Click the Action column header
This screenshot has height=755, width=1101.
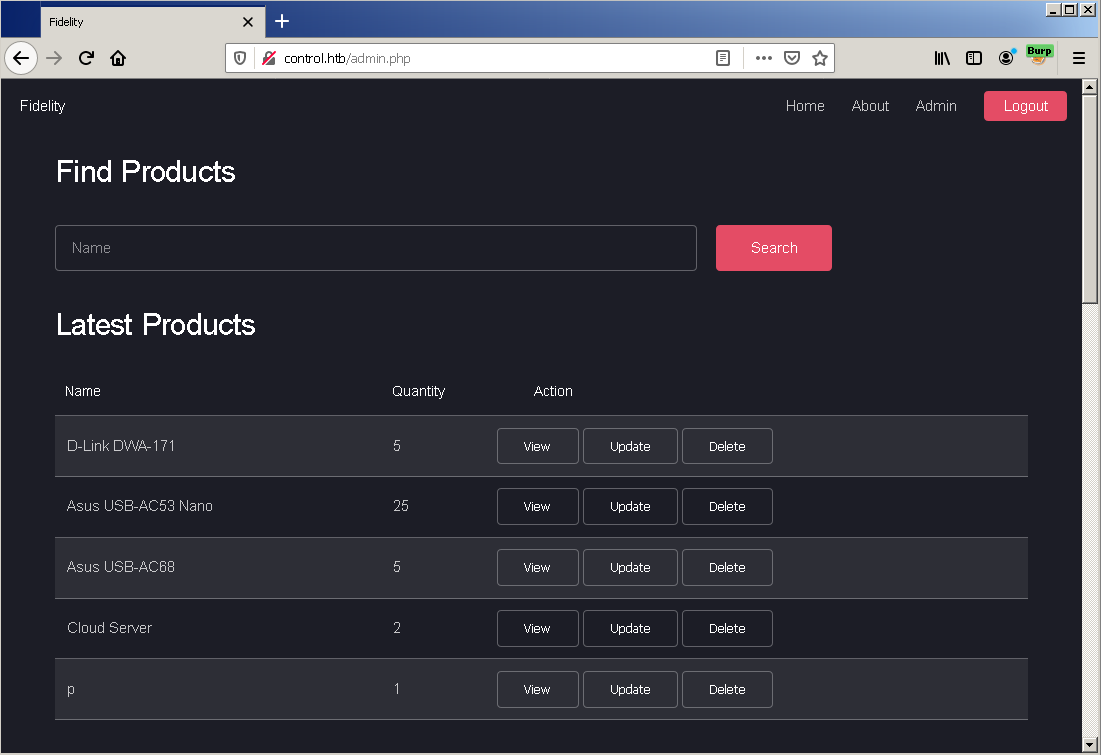pos(553,391)
